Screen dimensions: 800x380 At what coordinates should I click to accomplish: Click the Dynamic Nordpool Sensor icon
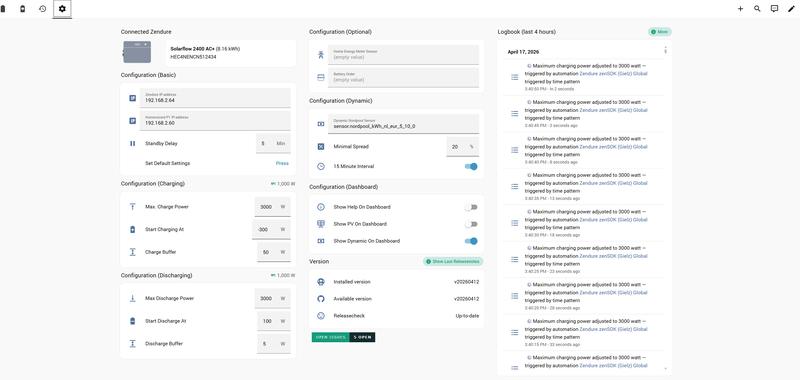(320, 123)
